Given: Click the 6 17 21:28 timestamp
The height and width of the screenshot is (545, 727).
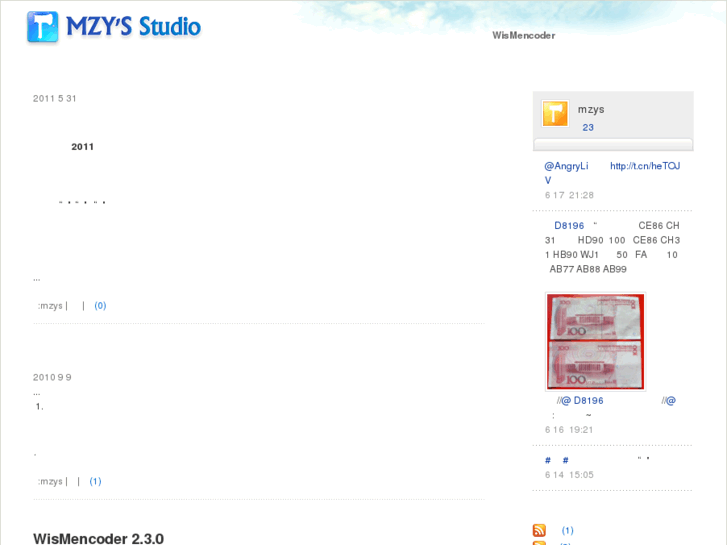Looking at the screenshot, I should point(569,195).
